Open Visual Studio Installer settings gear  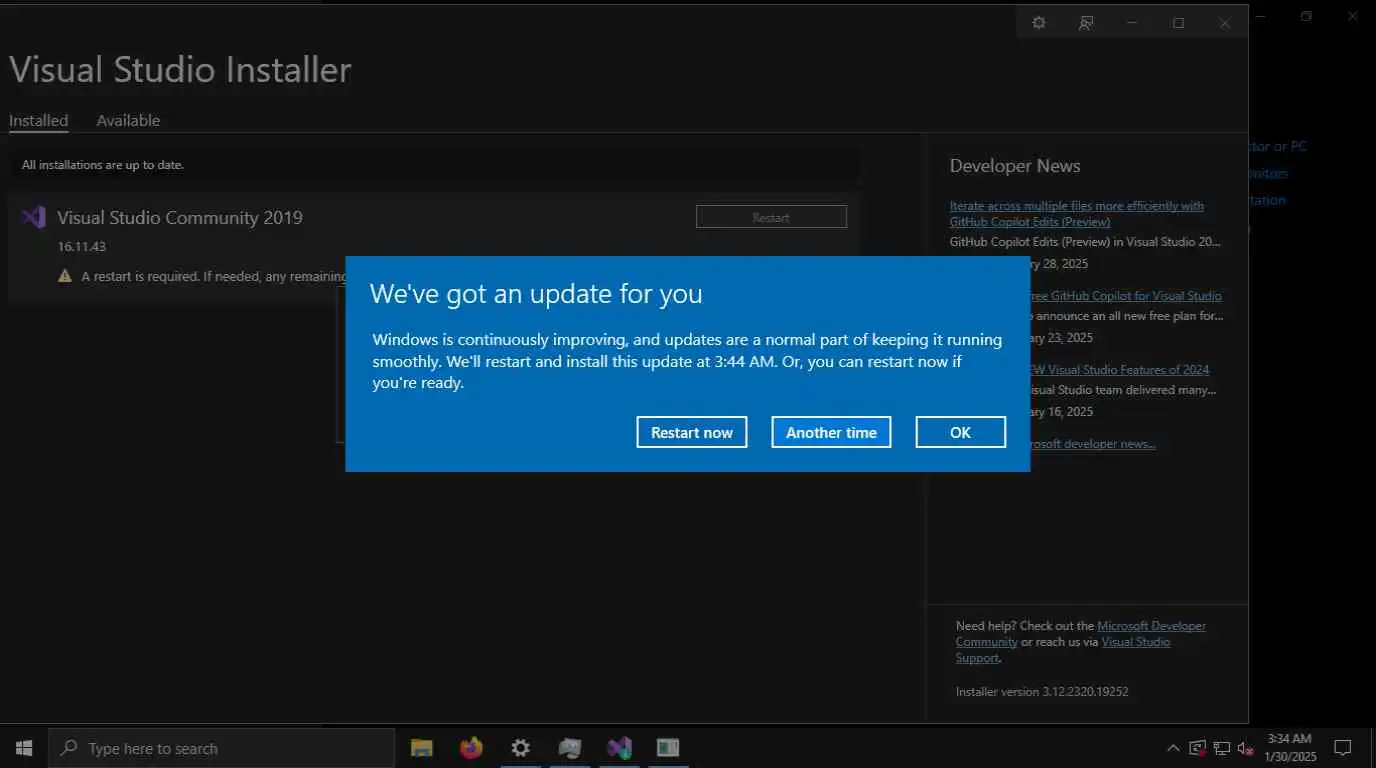tap(1039, 23)
